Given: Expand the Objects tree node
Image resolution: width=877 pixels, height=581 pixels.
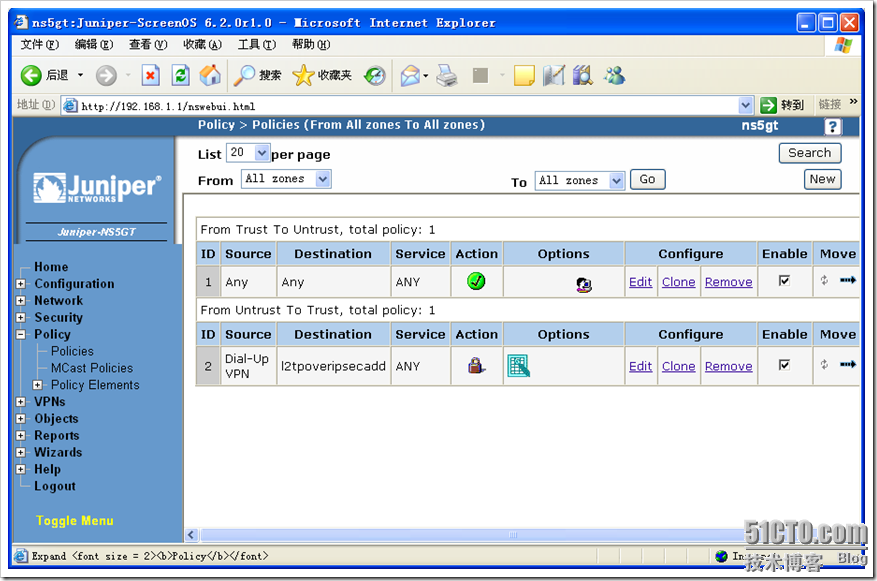Looking at the screenshot, I should (21, 418).
